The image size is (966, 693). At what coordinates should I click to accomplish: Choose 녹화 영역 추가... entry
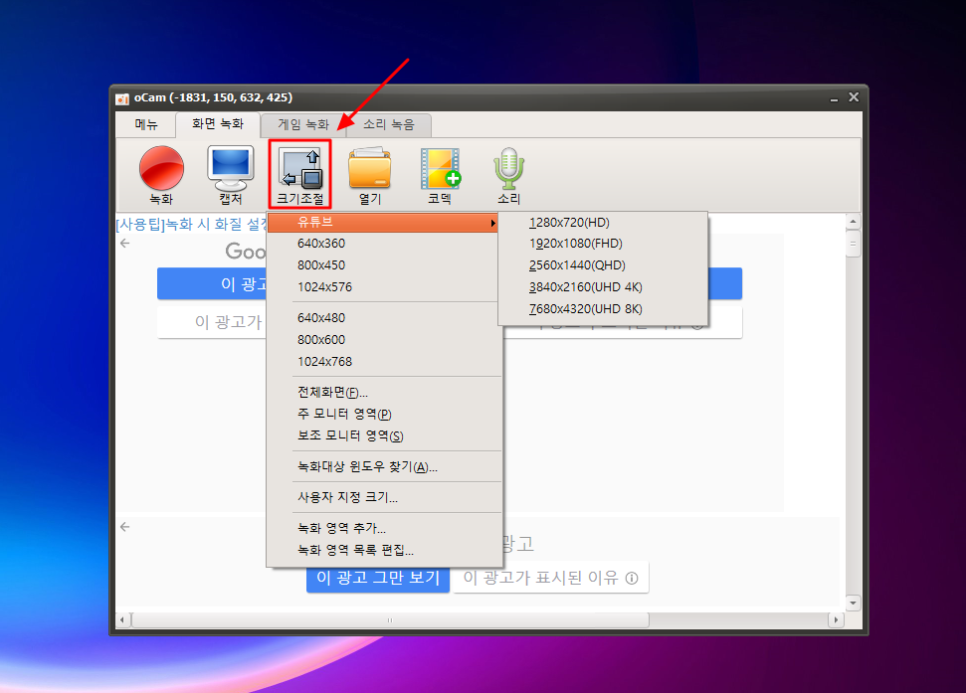pyautogui.click(x=384, y=528)
